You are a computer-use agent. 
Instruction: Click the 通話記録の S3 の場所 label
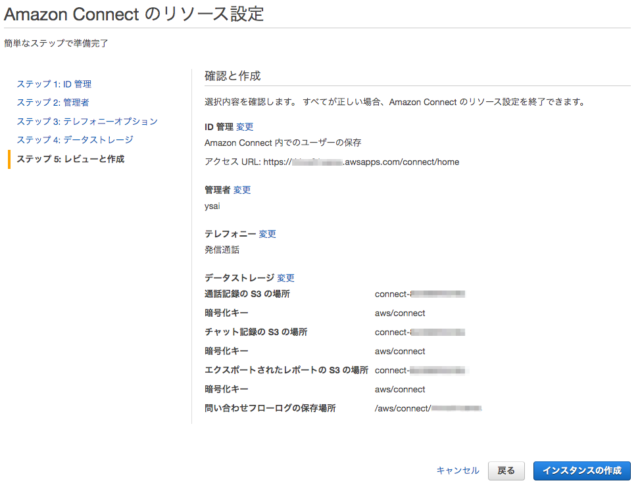(x=247, y=294)
